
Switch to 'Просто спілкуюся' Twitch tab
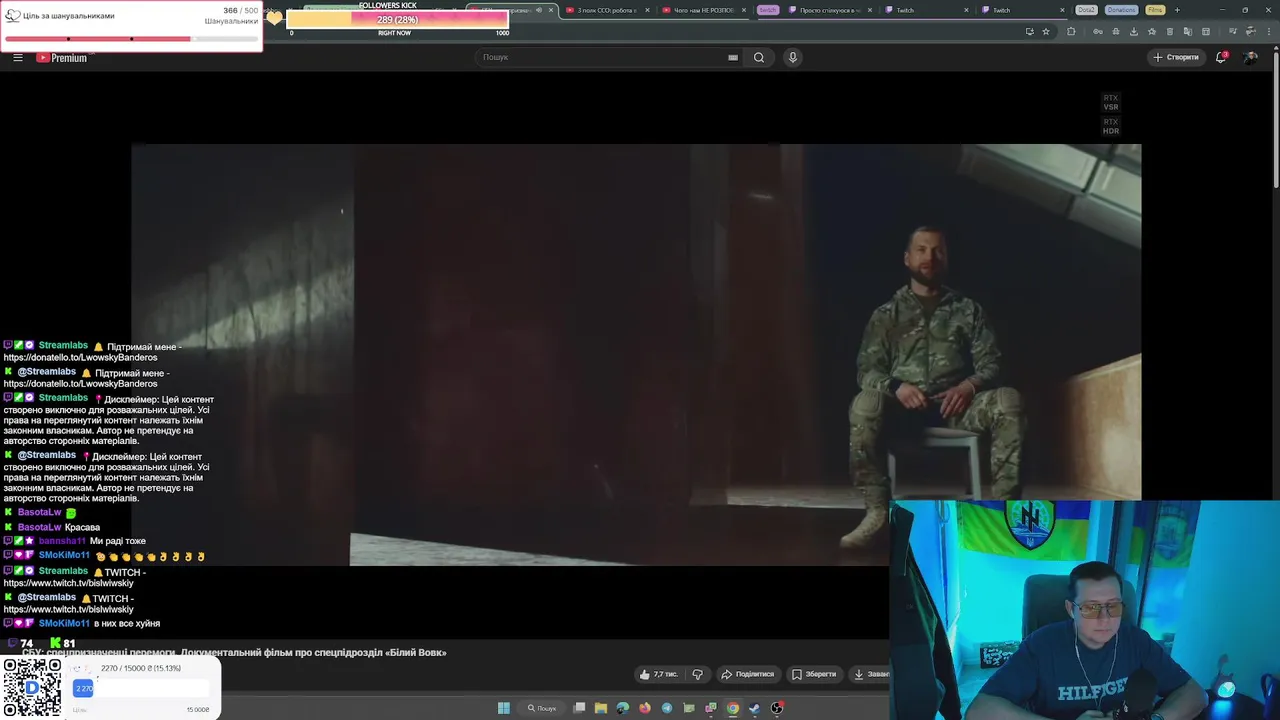coord(830,10)
